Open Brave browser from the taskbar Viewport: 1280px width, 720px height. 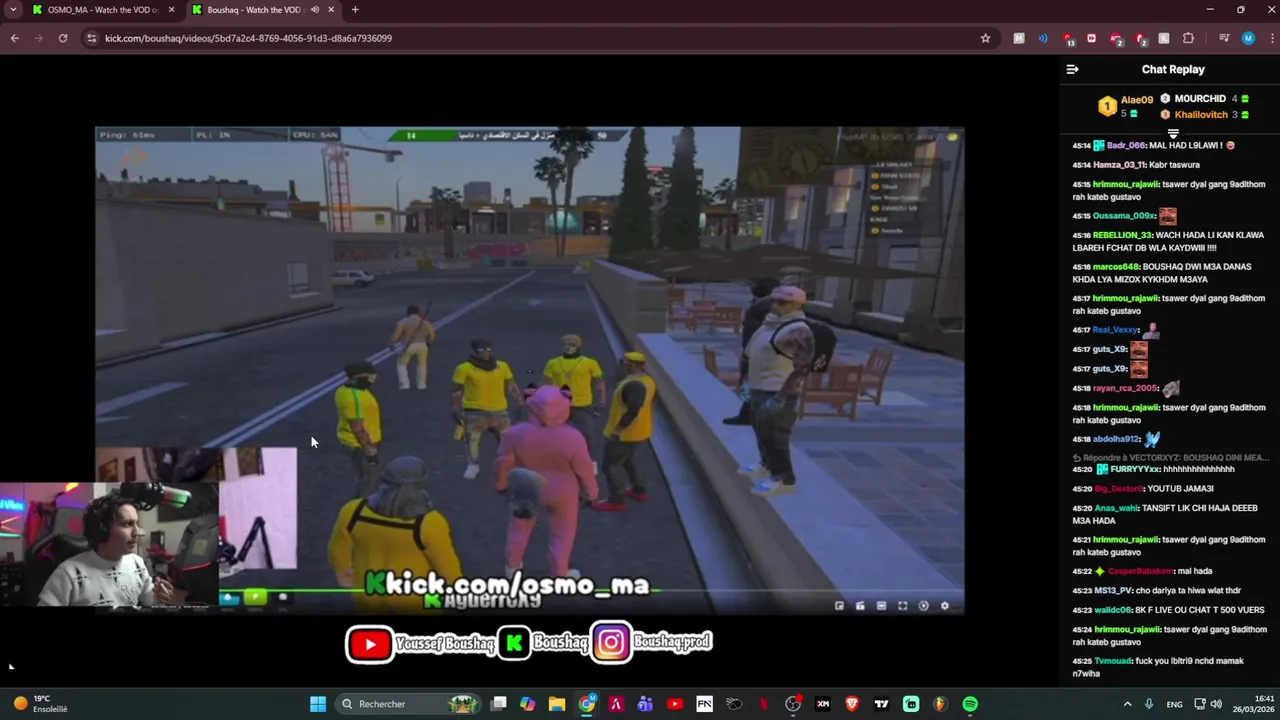[x=852, y=704]
